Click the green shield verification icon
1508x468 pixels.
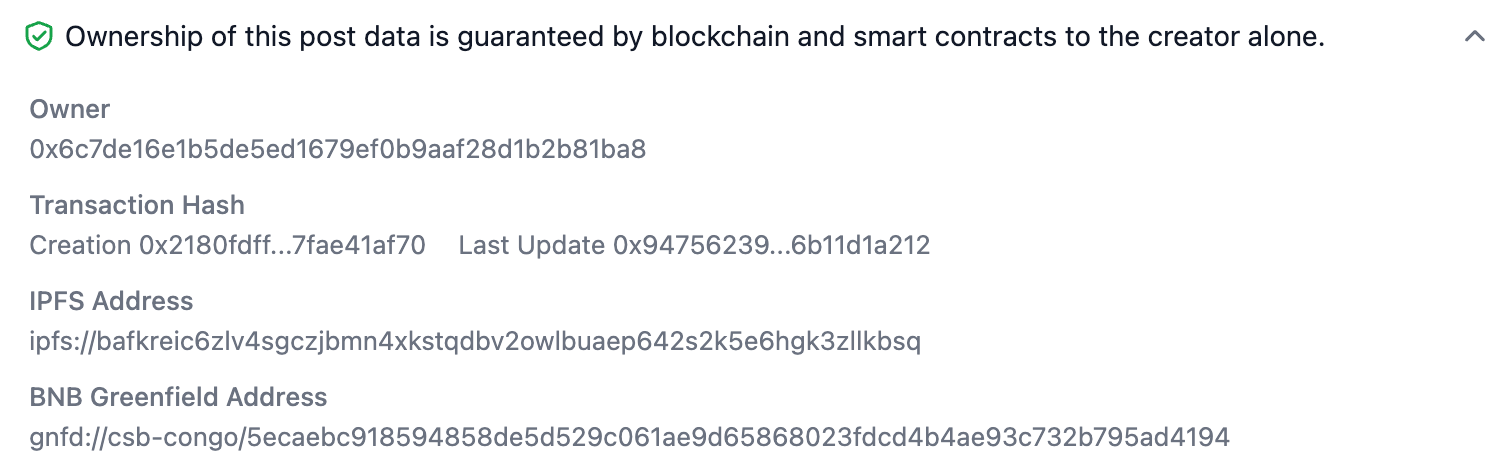point(38,38)
